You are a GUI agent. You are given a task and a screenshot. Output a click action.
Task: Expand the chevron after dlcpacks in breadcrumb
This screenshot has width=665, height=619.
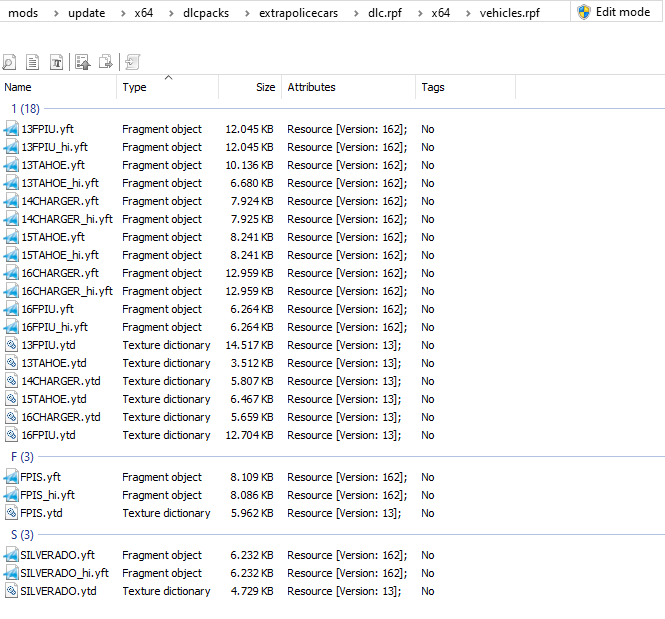[x=247, y=14]
